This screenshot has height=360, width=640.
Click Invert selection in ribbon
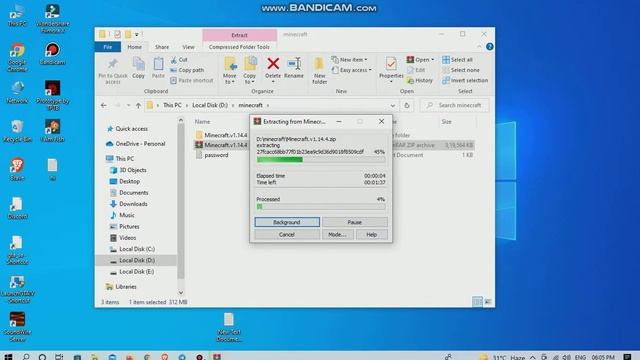tap(465, 80)
